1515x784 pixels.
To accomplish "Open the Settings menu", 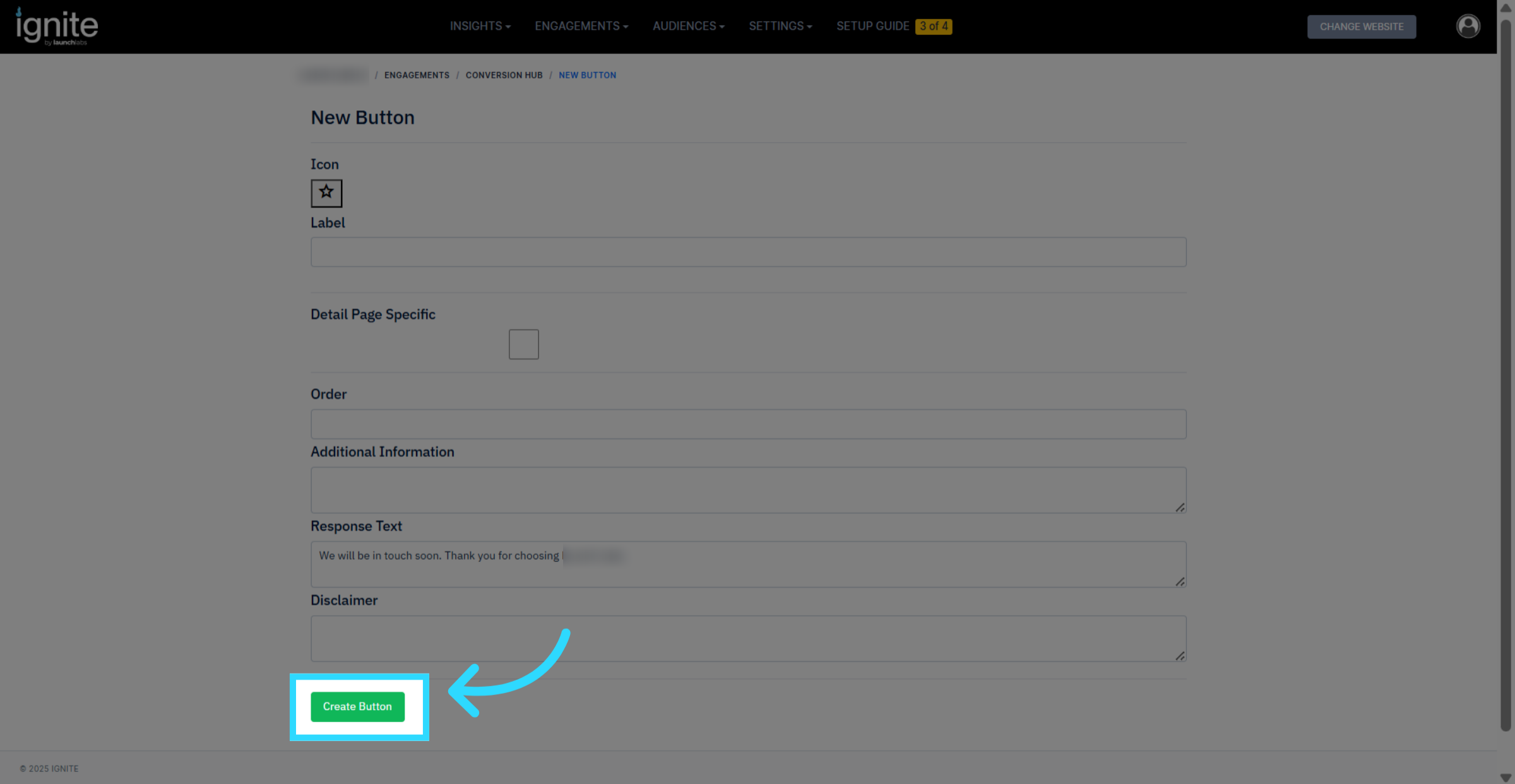I will 780,26.
